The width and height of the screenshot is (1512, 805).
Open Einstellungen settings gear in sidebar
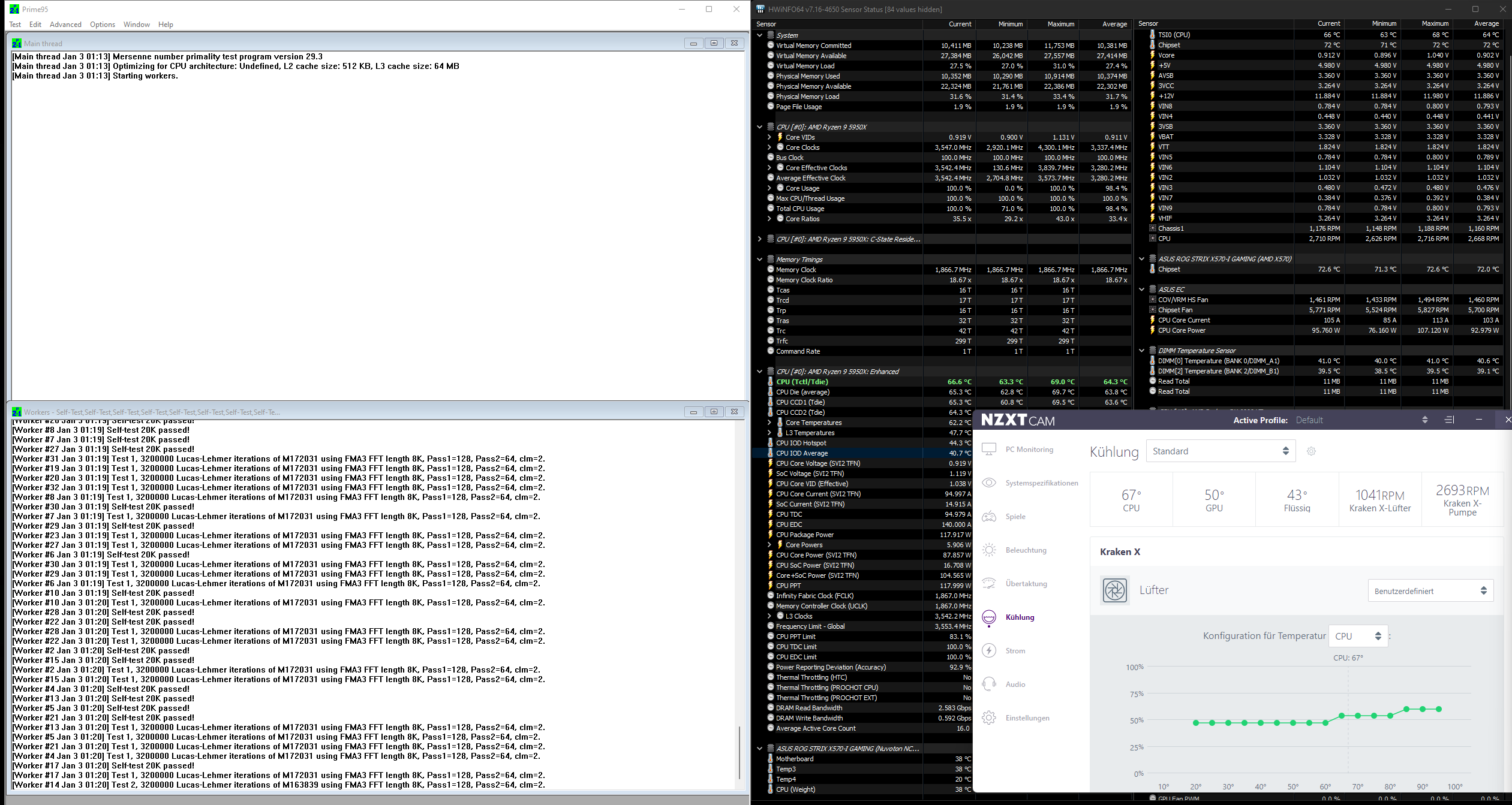990,718
